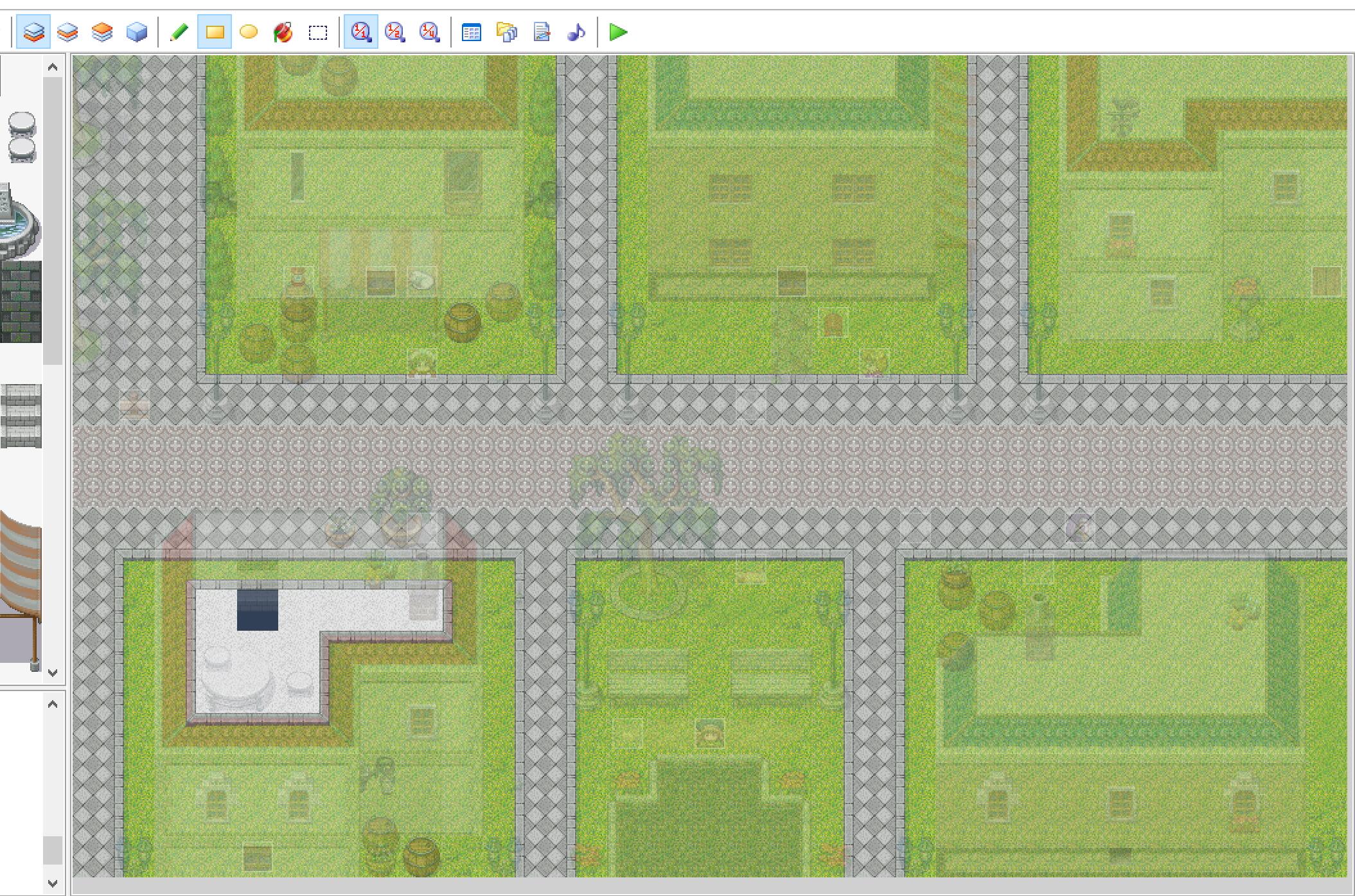
Task: Click the document with pencil toolbar icon
Action: tap(542, 31)
